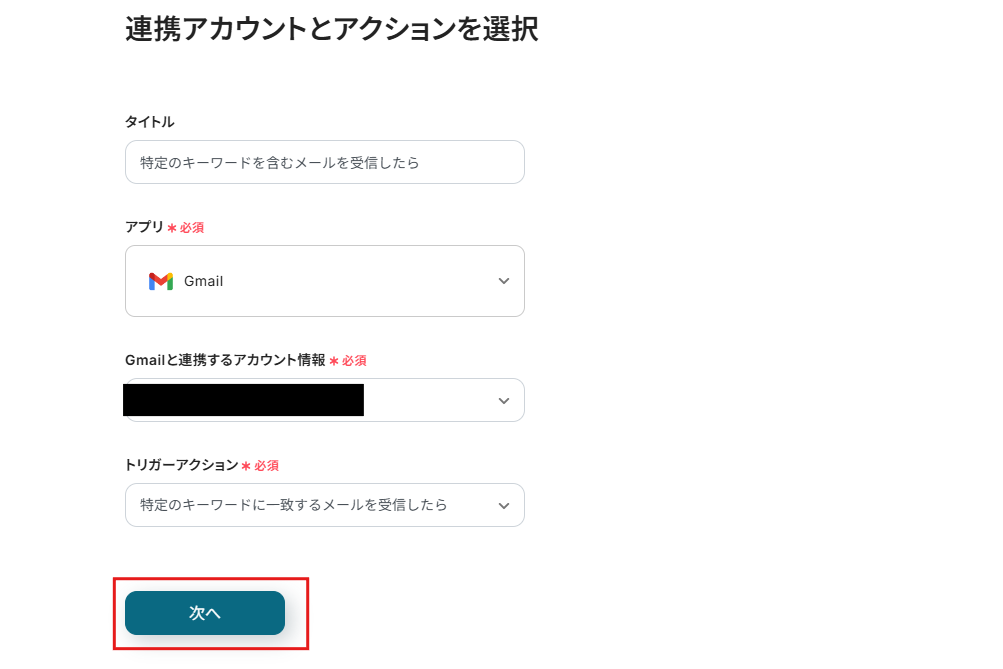Select the Gmail text in app selector
1003x669 pixels.
point(204,281)
